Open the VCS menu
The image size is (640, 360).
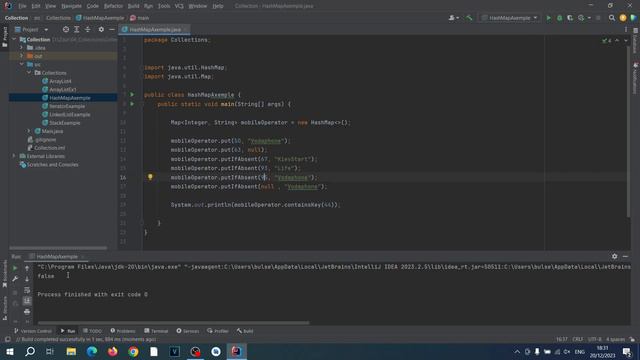tap(179, 6)
